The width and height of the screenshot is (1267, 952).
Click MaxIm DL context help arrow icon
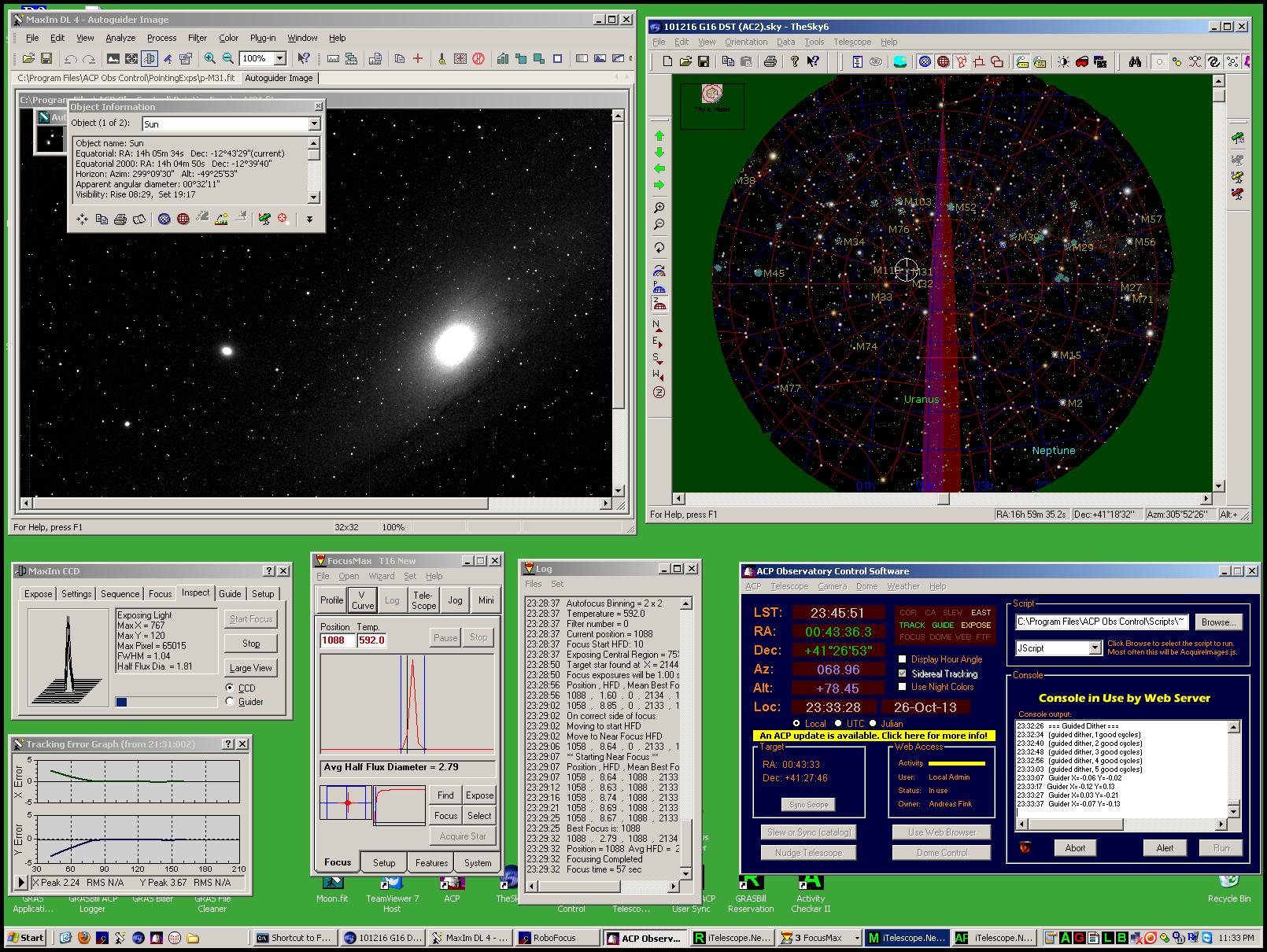tap(304, 58)
